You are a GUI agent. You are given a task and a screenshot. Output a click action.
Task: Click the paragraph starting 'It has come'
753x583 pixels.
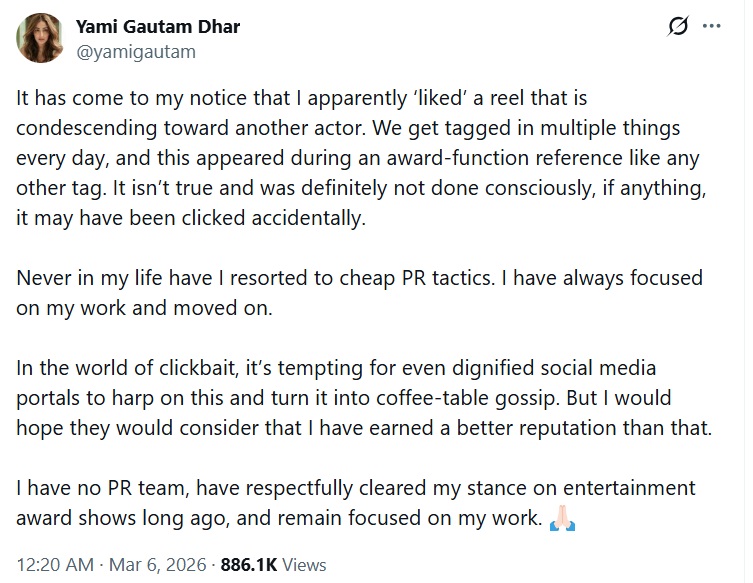tap(340, 101)
